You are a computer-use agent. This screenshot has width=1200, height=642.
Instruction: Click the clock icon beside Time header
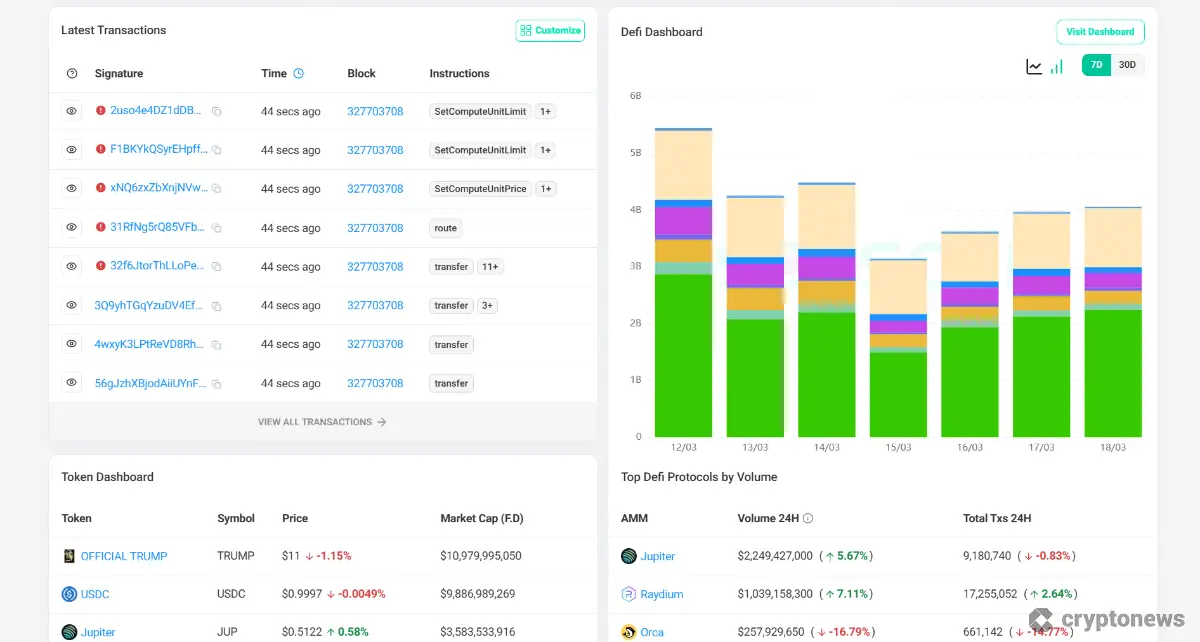(298, 73)
